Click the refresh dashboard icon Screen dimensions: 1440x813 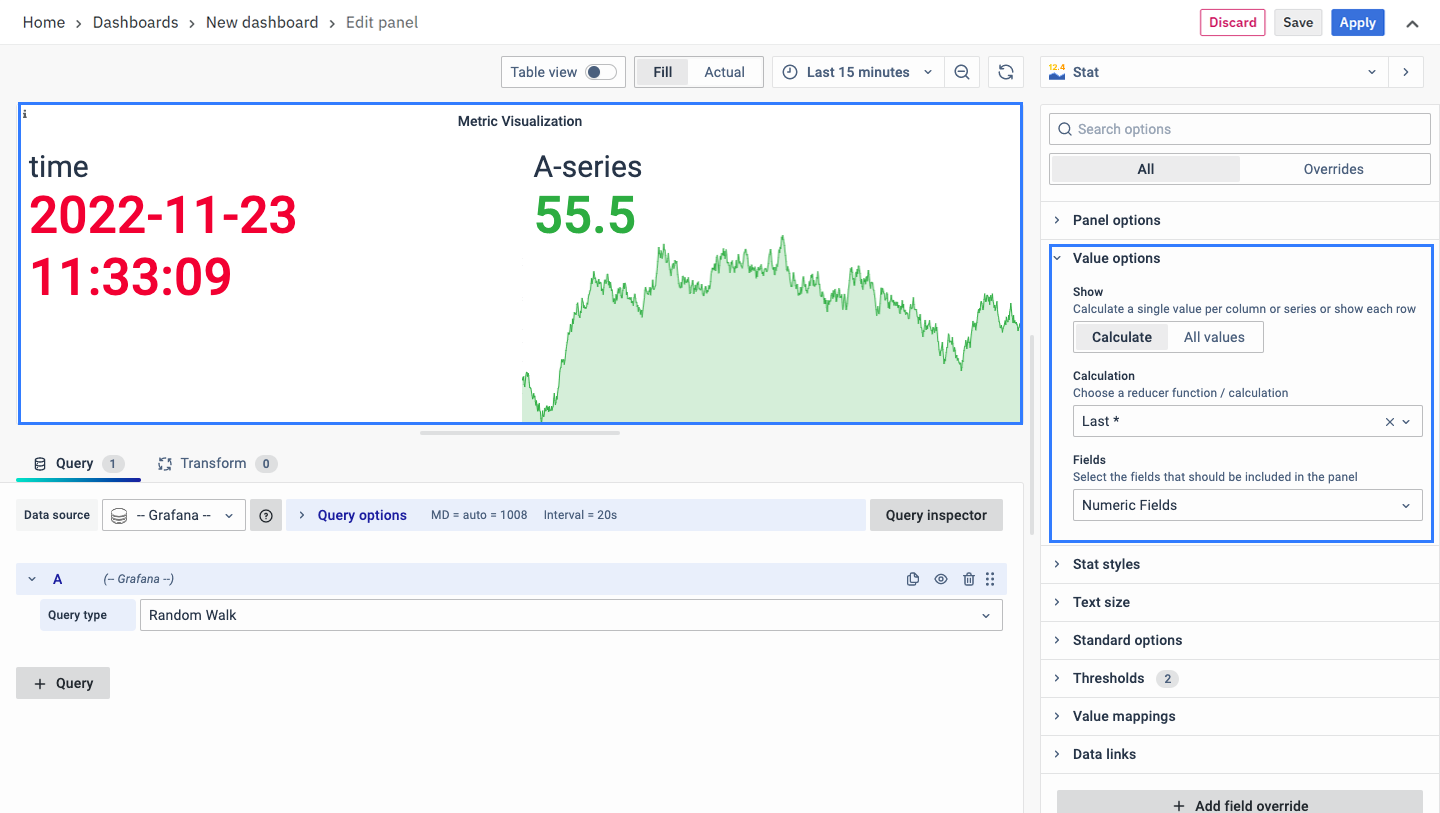(1006, 72)
